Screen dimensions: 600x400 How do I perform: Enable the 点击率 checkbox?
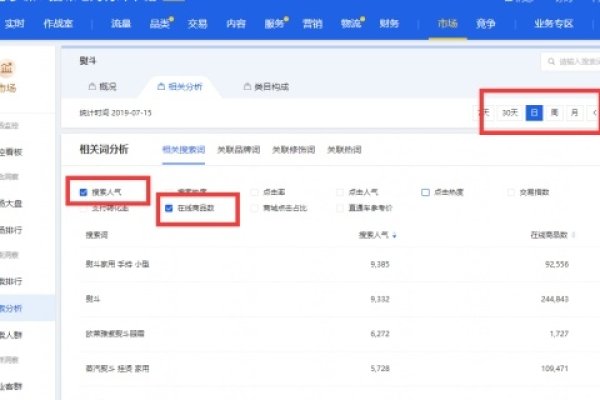[254, 192]
